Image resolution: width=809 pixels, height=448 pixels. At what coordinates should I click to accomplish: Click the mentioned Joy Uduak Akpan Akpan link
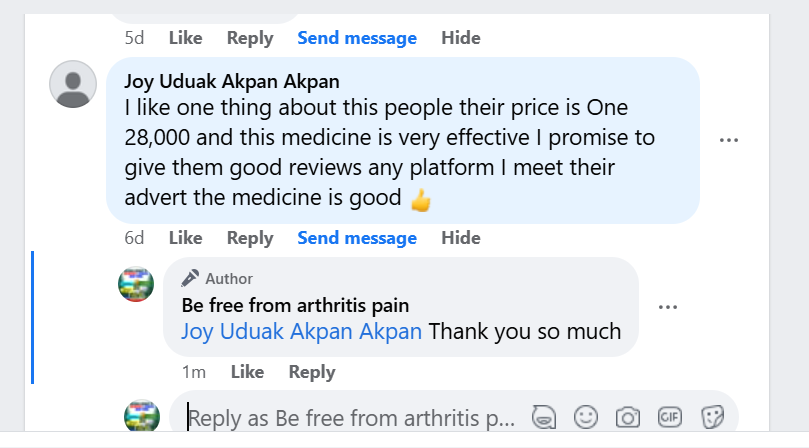click(x=301, y=331)
